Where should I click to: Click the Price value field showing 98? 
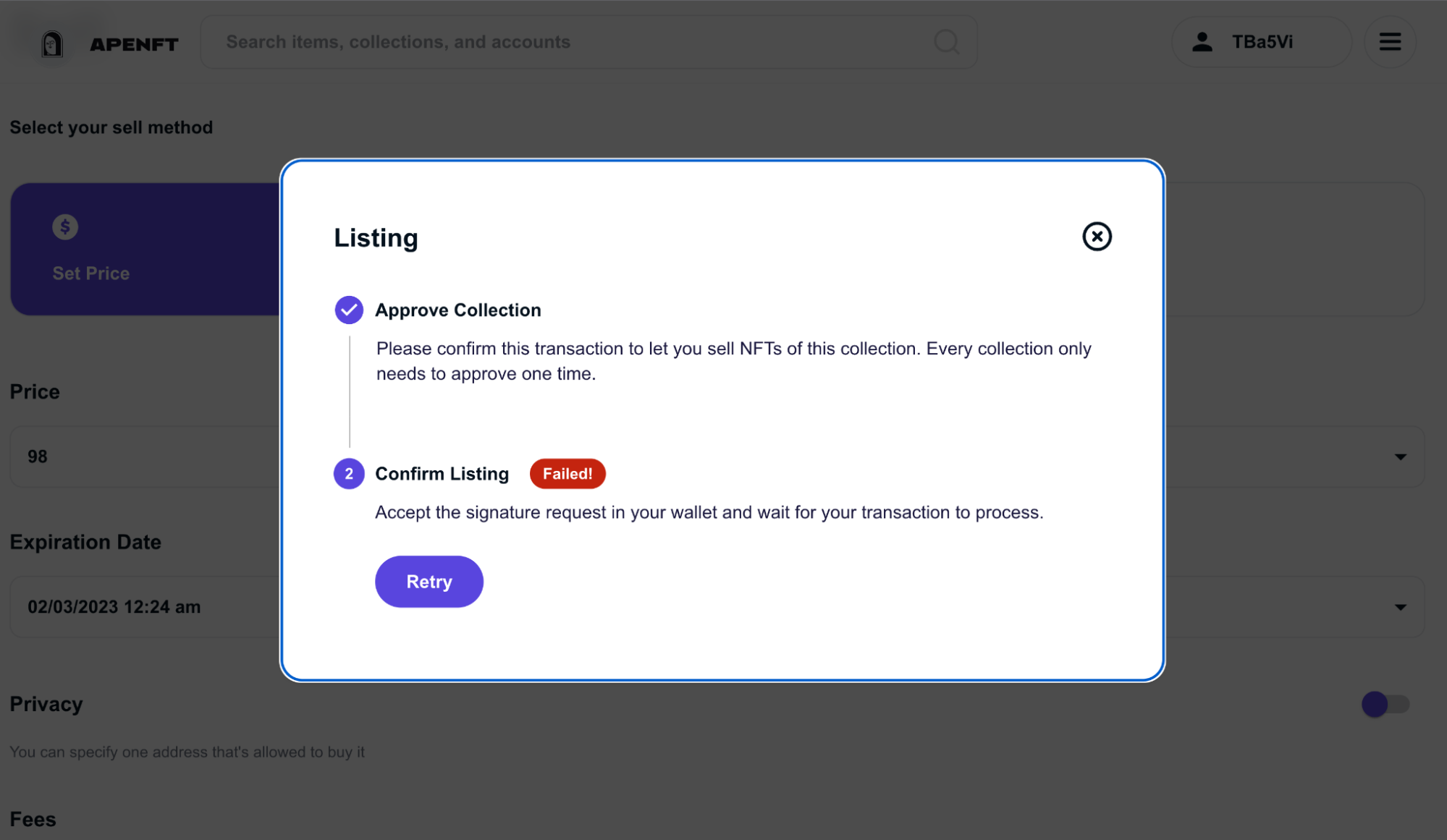(x=145, y=457)
